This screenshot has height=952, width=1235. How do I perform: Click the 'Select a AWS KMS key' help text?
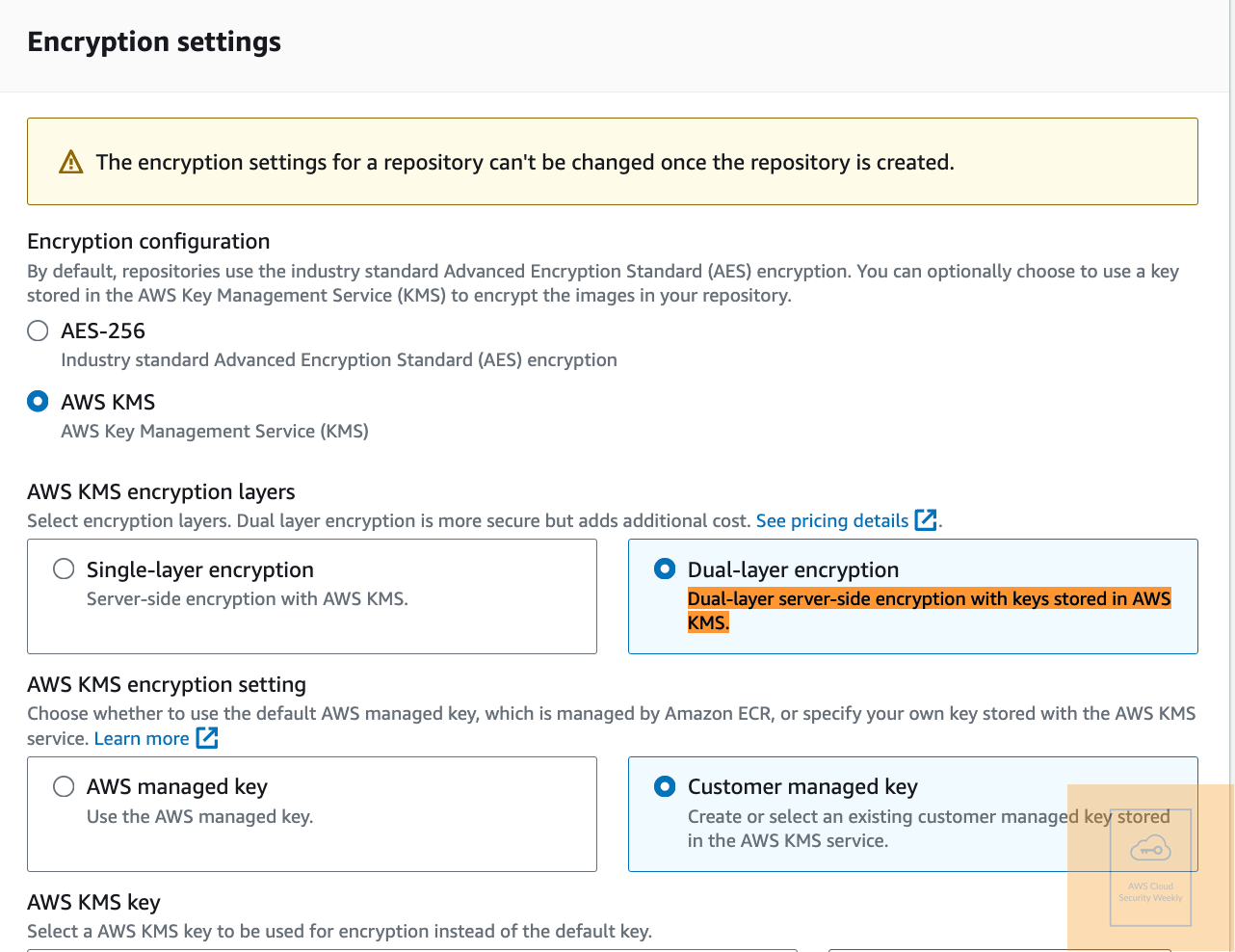pos(339,932)
